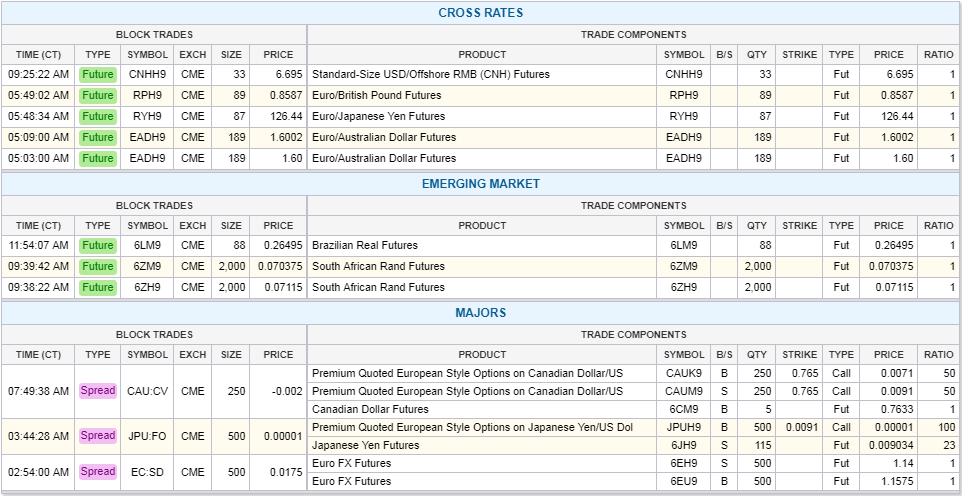Open Brazilian Real Futures product
The width and height of the screenshot is (962, 496).
pyautogui.click(x=365, y=245)
